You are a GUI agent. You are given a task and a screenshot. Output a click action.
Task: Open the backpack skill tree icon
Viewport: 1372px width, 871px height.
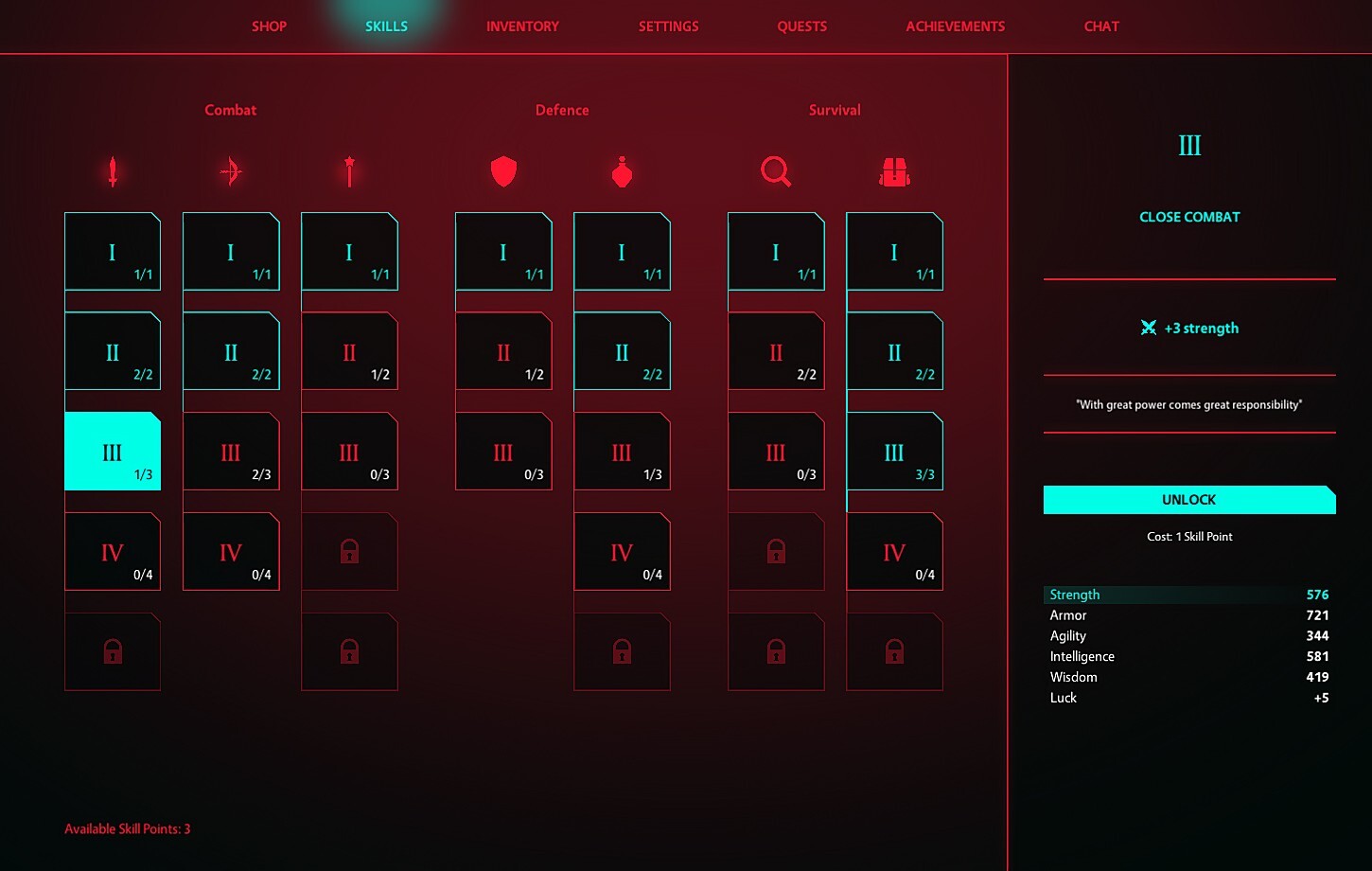pyautogui.click(x=893, y=171)
